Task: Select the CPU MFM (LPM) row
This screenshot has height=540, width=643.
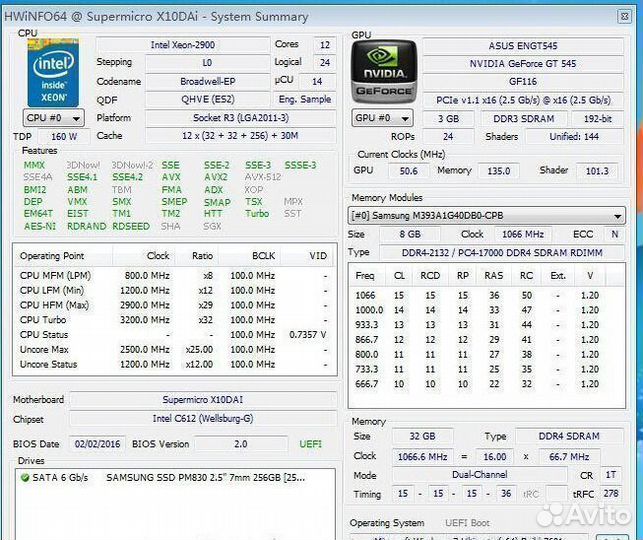Action: (x=175, y=276)
